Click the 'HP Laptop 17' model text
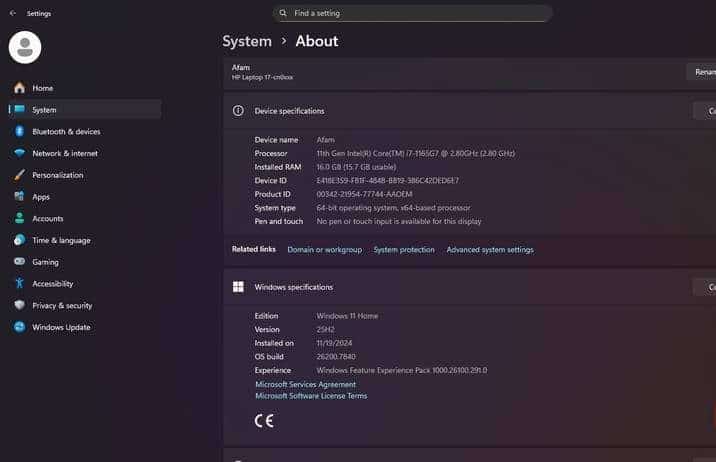The height and width of the screenshot is (462, 716). tap(263, 78)
